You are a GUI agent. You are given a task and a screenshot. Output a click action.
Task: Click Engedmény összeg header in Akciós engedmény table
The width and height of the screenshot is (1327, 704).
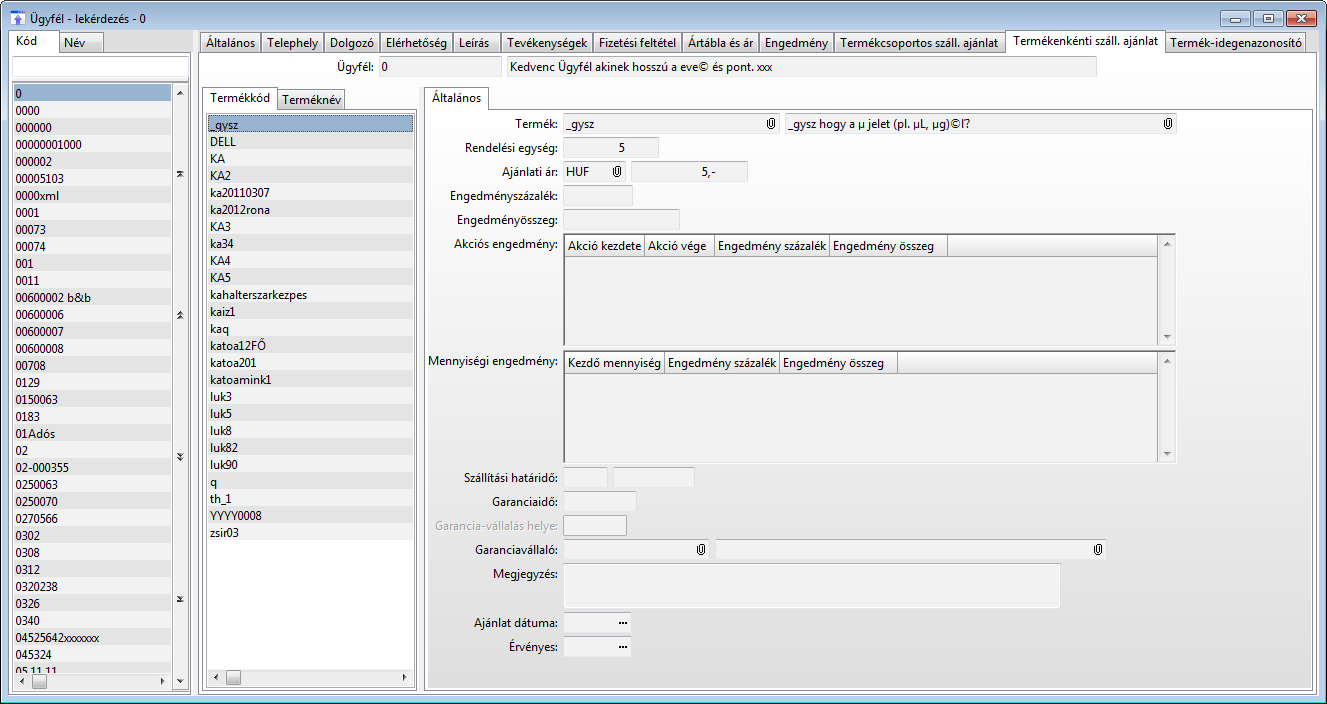coord(888,246)
